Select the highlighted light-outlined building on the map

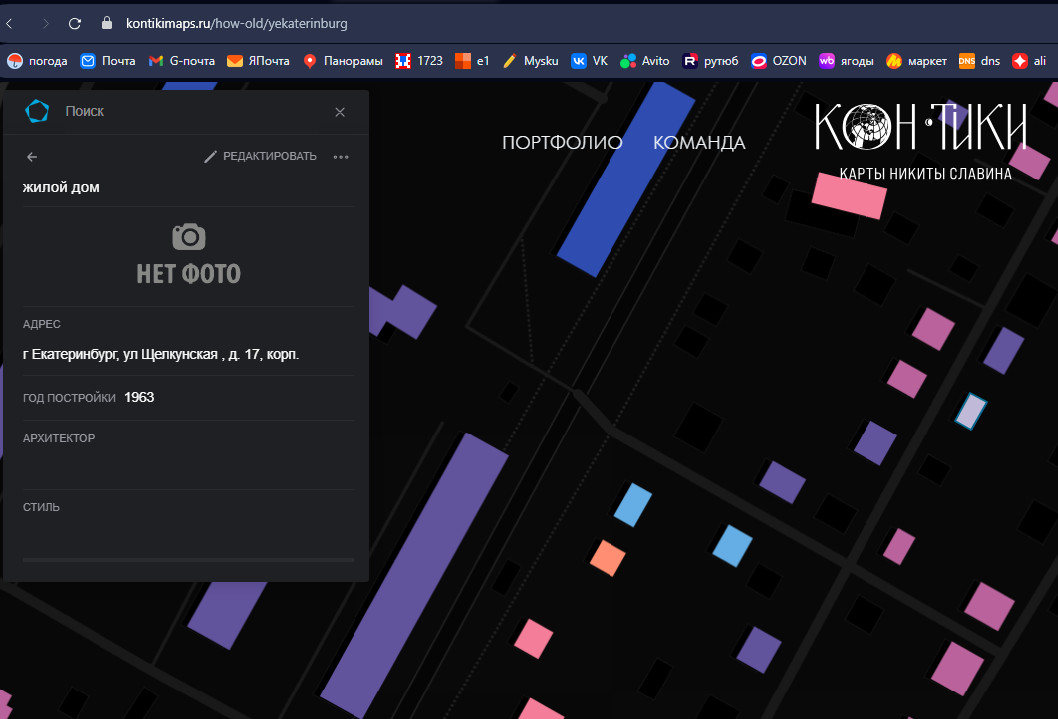pyautogui.click(x=971, y=411)
